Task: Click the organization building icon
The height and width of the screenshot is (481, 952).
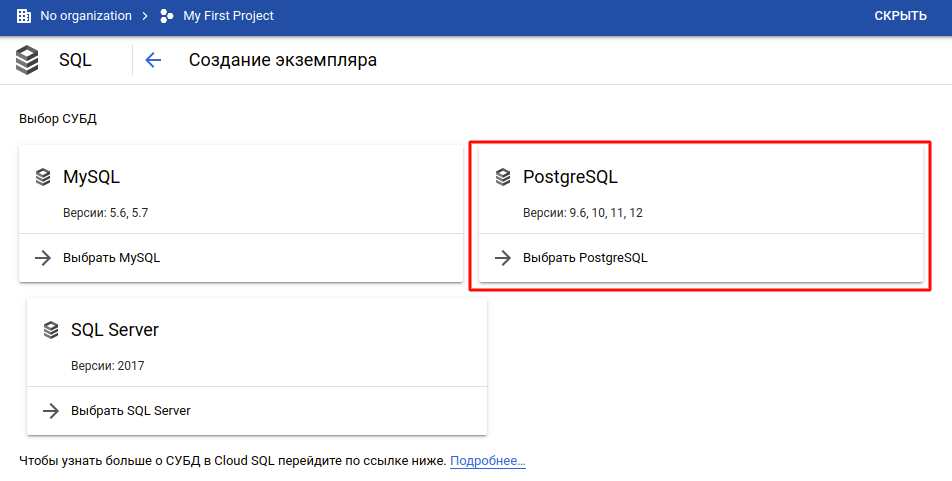Action: pyautogui.click(x=24, y=16)
